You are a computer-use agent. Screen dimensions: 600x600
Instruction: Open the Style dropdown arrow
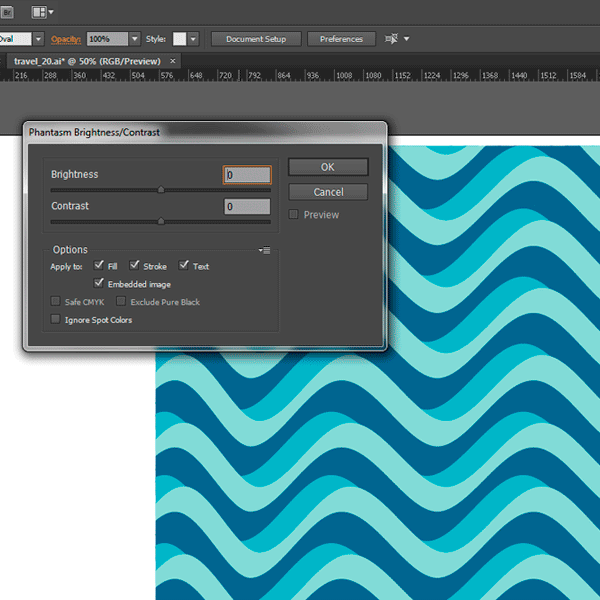pyautogui.click(x=193, y=39)
